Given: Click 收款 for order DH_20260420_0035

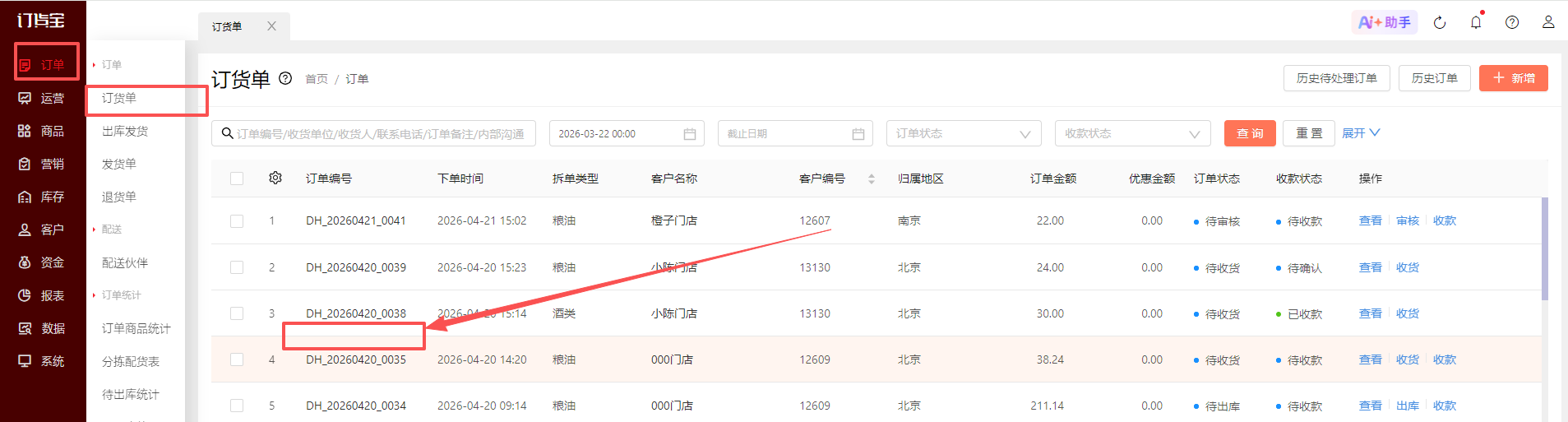Looking at the screenshot, I should [1445, 359].
